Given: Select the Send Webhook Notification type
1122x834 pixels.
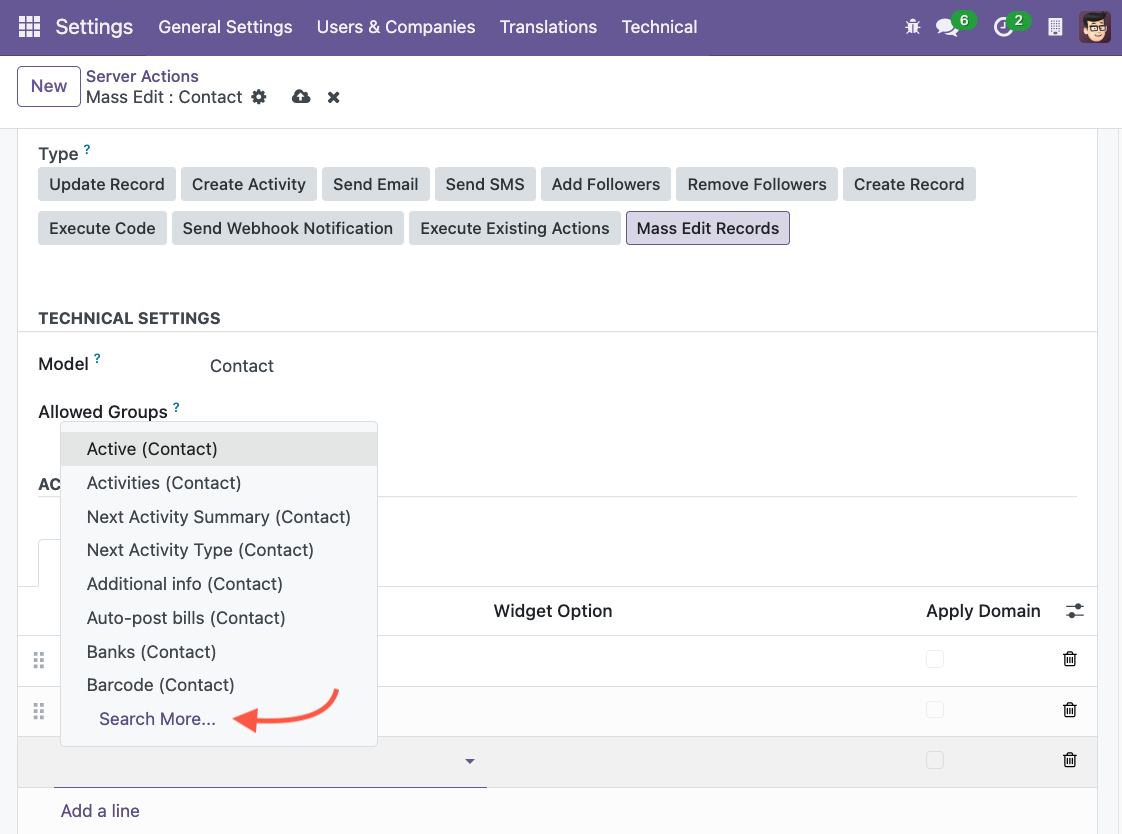Looking at the screenshot, I should coord(288,228).
